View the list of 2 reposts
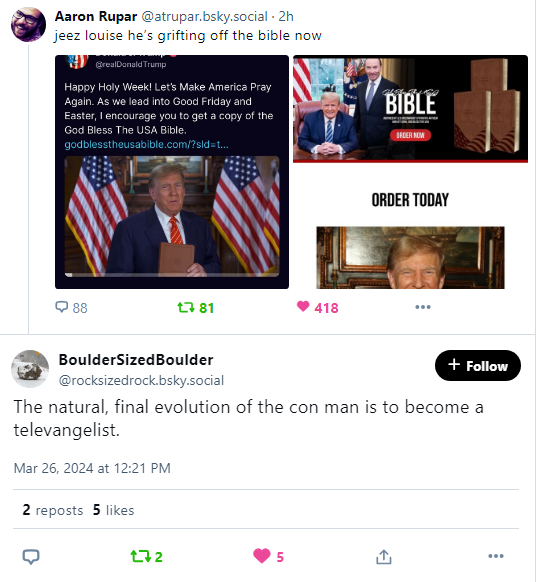Viewport: 541px width, 582px height. click(53, 510)
